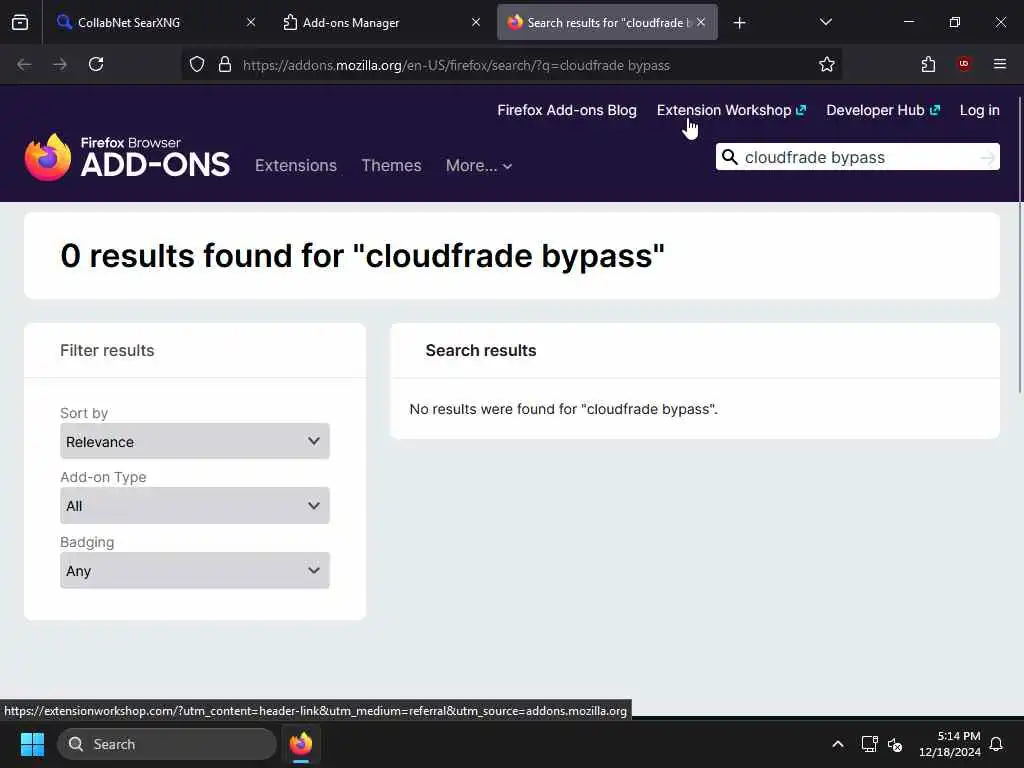Open the Sort by Relevance dropdown
This screenshot has height=768, width=1024.
[x=195, y=441]
